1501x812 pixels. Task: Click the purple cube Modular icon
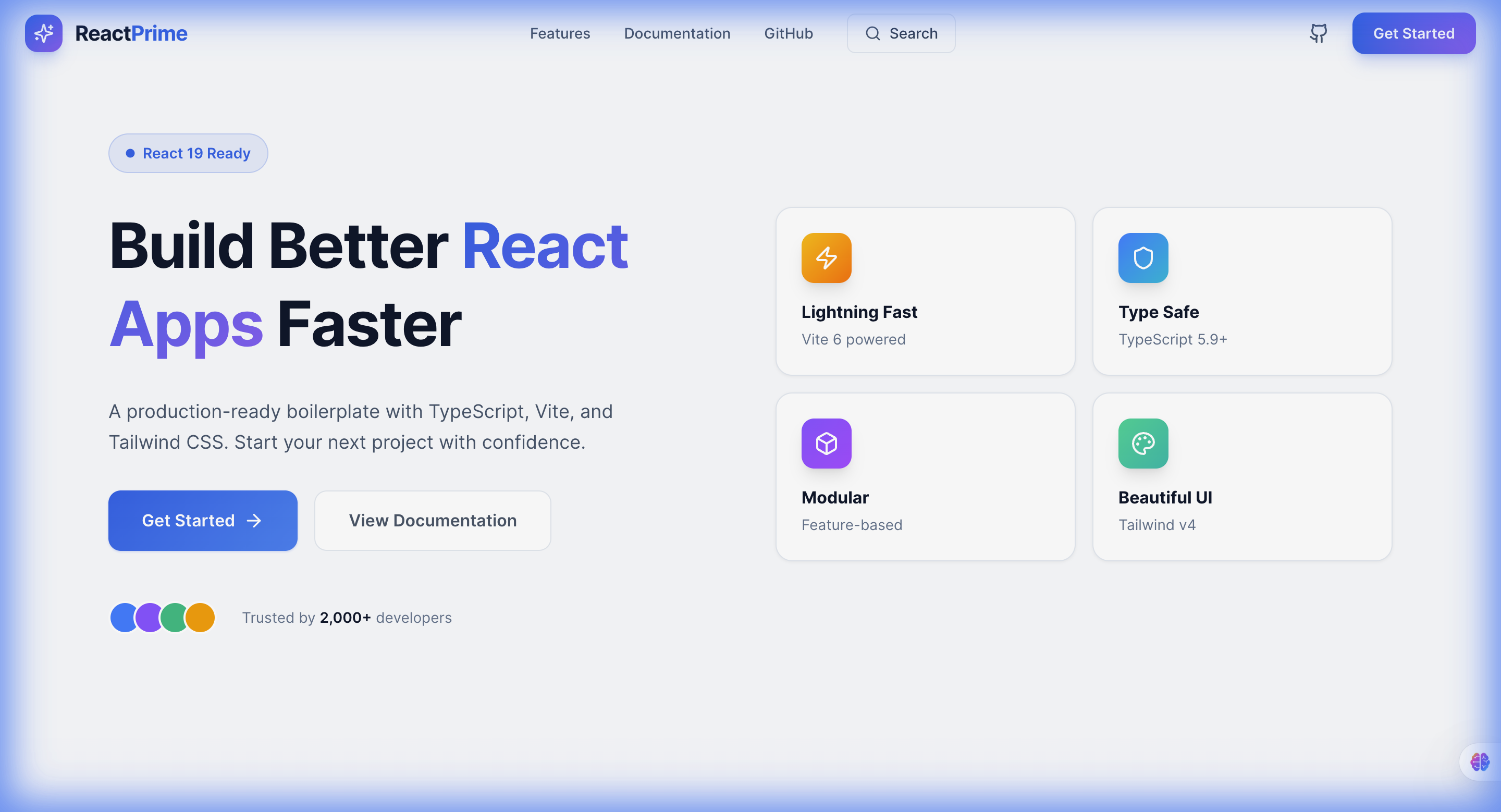coord(826,444)
